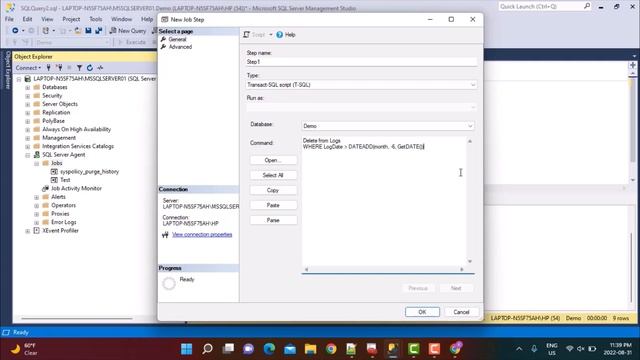Image resolution: width=640 pixels, height=360 pixels.
Task: Open the Project menu in SSMS
Action: pyautogui.click(x=71, y=19)
